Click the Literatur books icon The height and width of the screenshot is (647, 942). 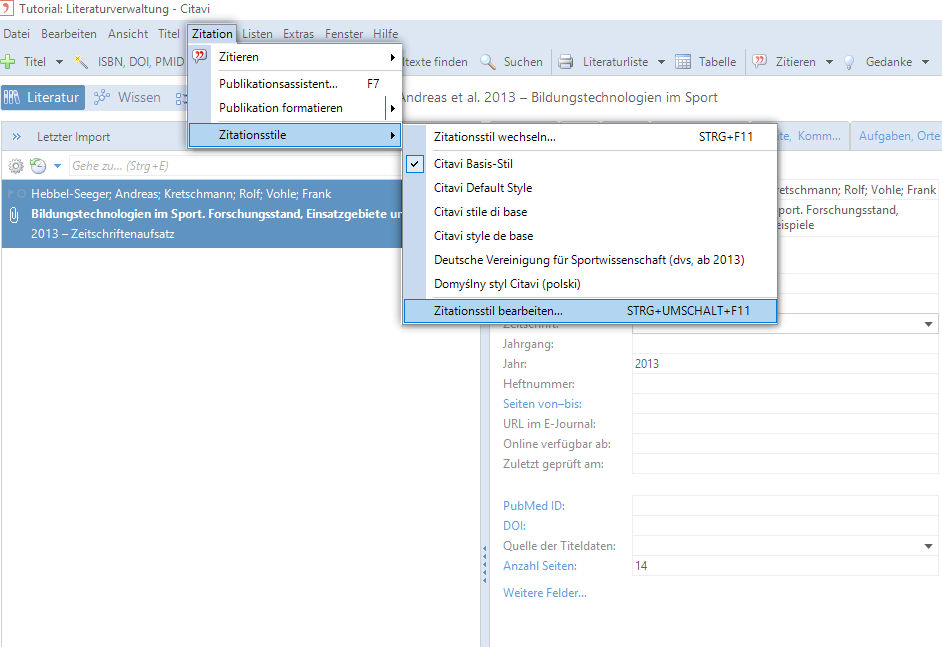tap(11, 97)
